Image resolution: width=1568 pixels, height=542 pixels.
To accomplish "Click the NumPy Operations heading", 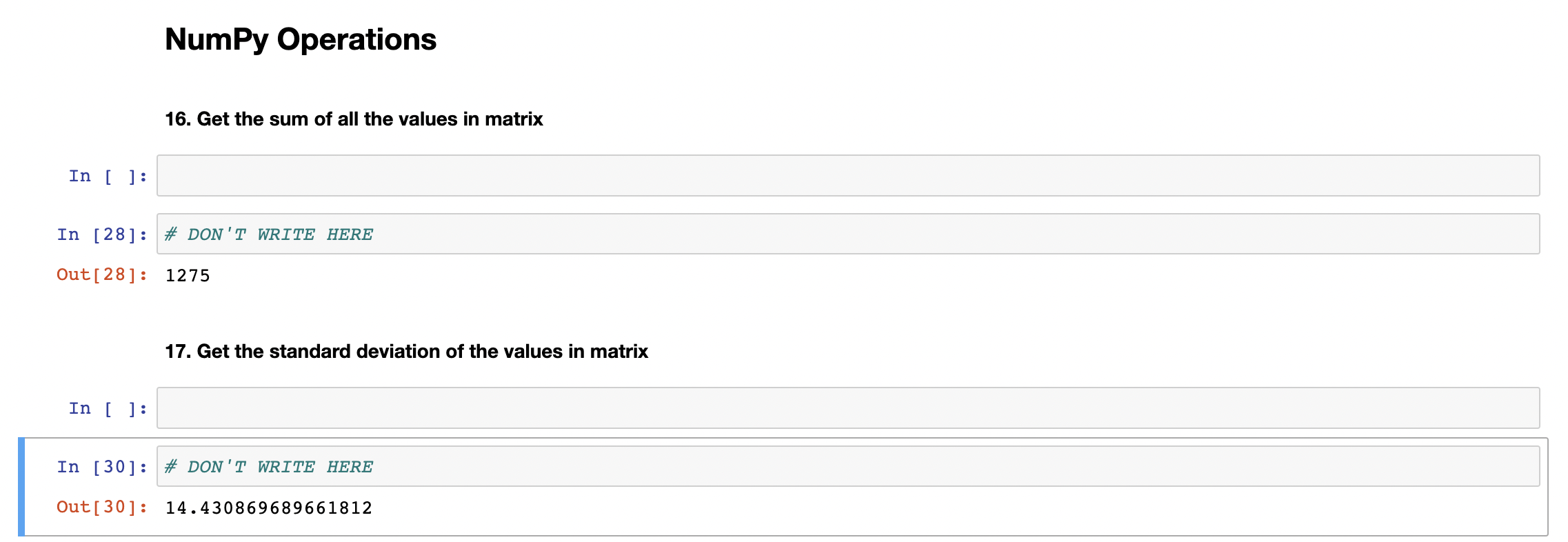I will click(x=300, y=39).
